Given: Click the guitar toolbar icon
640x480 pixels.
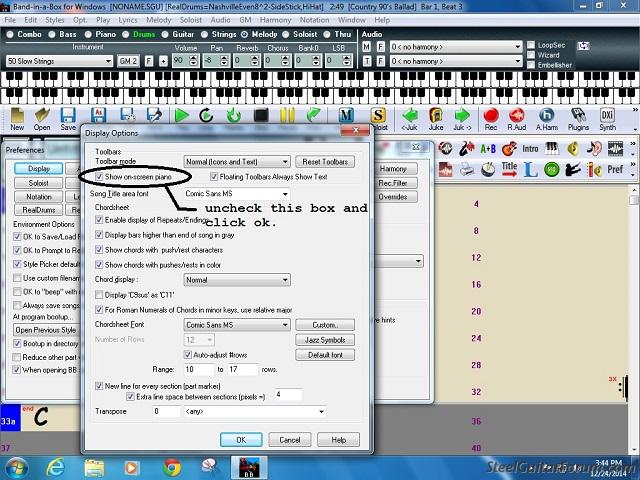Looking at the screenshot, I should pos(509,149).
